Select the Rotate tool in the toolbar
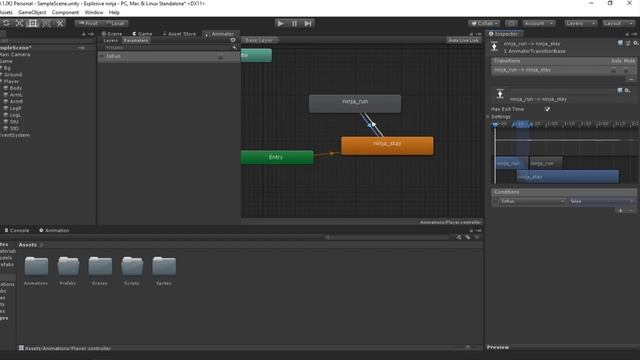Viewport: 640px width, 360px height. tap(7, 23)
